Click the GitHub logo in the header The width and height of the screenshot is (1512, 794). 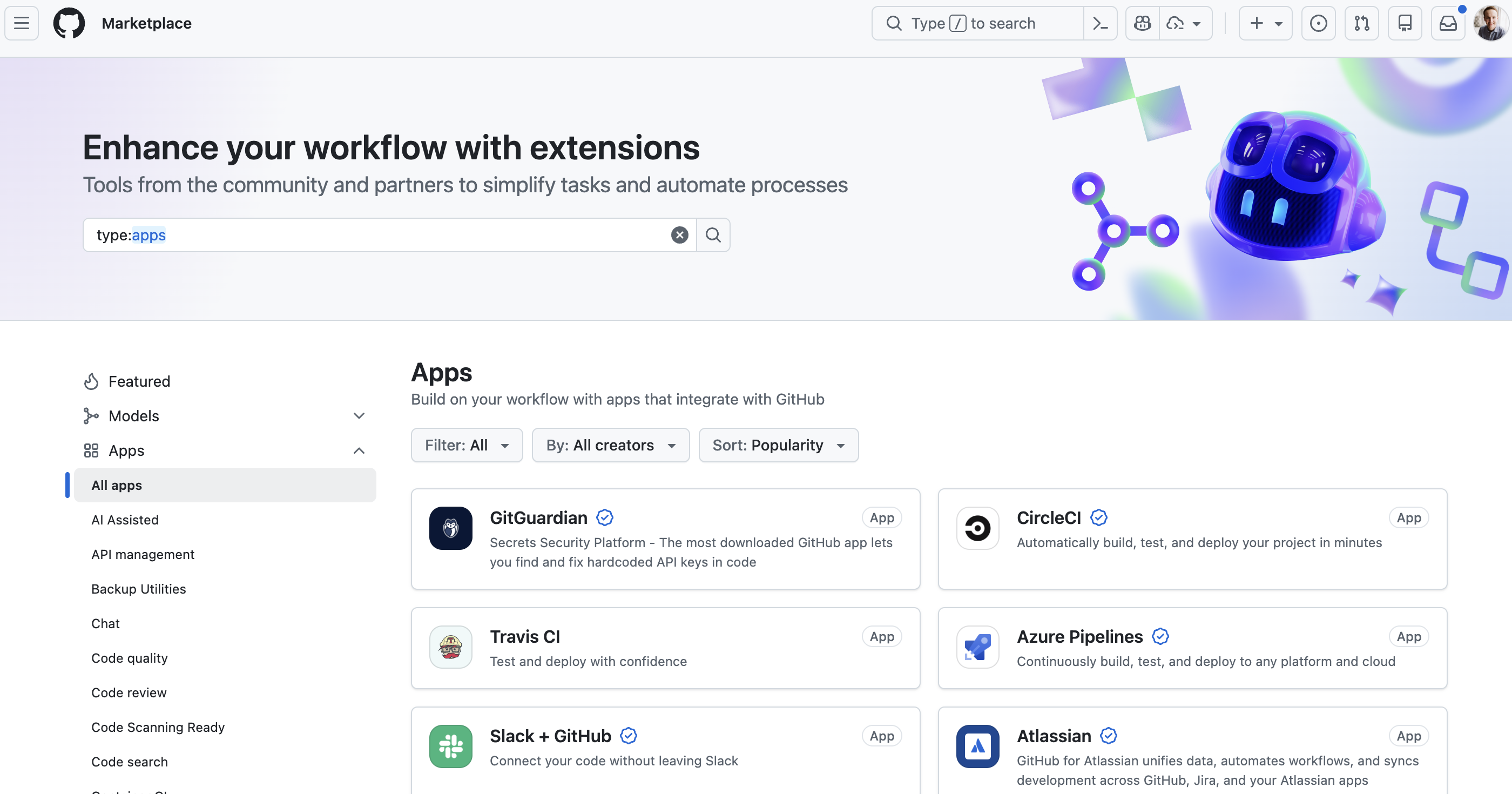(x=69, y=23)
